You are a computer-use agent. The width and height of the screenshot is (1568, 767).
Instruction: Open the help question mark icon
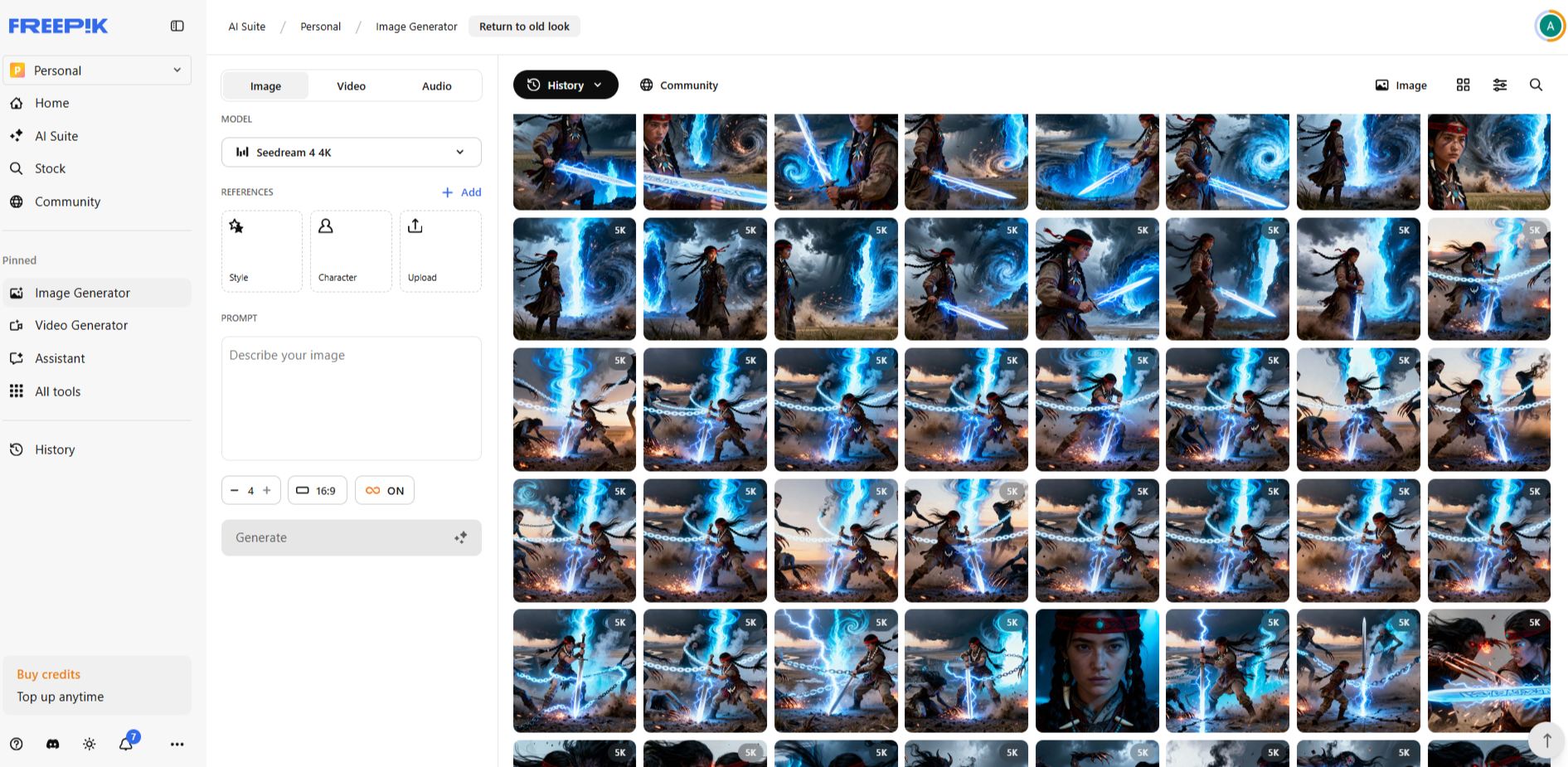click(17, 744)
